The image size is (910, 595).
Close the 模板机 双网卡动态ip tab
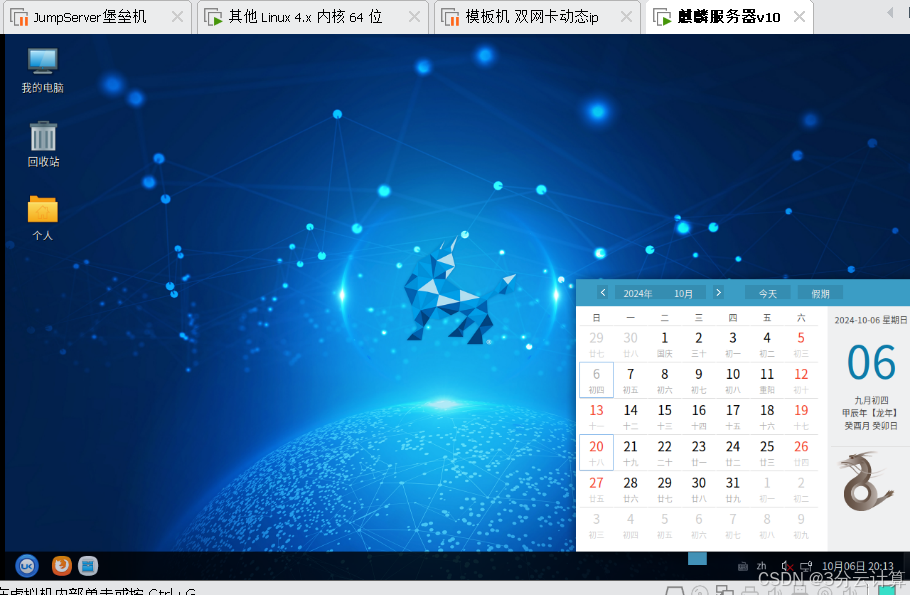[x=626, y=17]
